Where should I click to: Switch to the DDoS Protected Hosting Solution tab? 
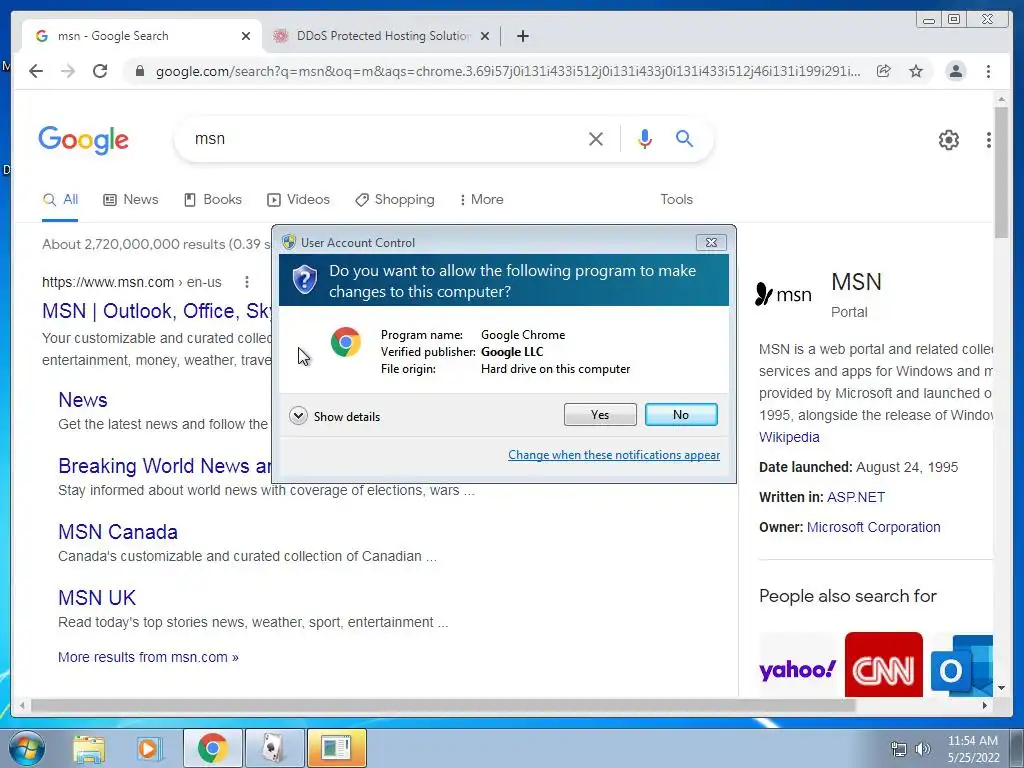click(381, 36)
